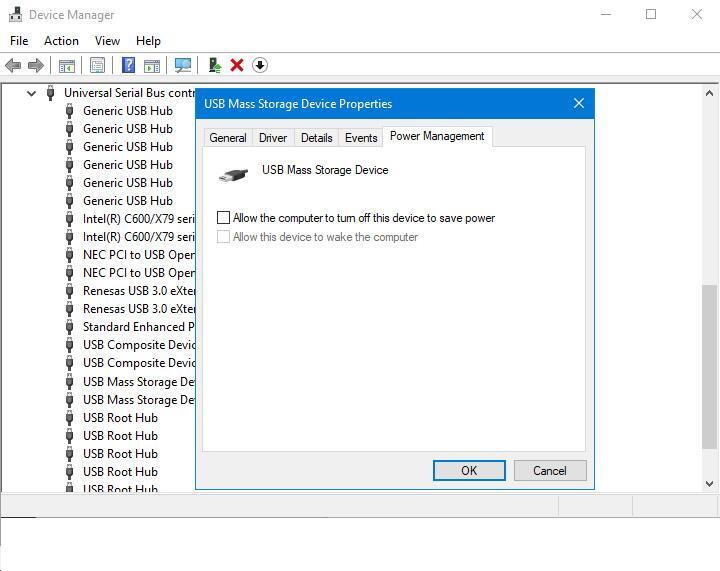Switch to the Events tab
Screen dimensions: 720x571
point(361,138)
